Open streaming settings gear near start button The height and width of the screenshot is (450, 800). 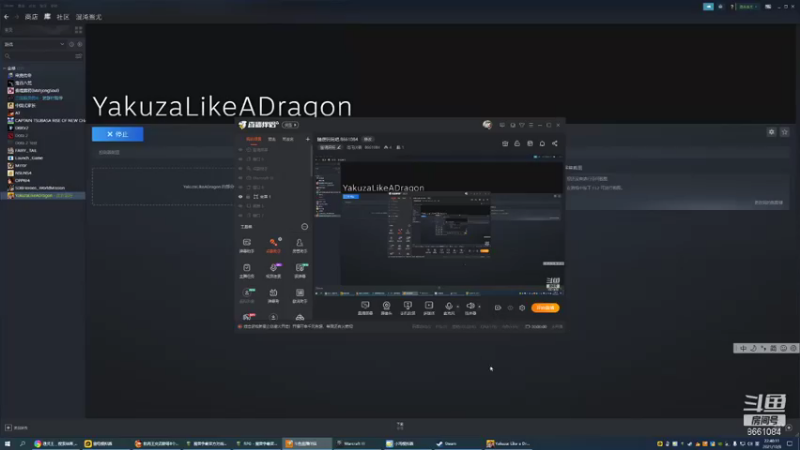pyautogui.click(x=522, y=308)
